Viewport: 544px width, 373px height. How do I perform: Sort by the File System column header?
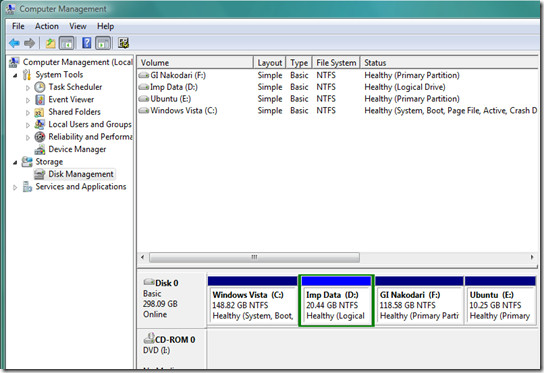point(336,63)
